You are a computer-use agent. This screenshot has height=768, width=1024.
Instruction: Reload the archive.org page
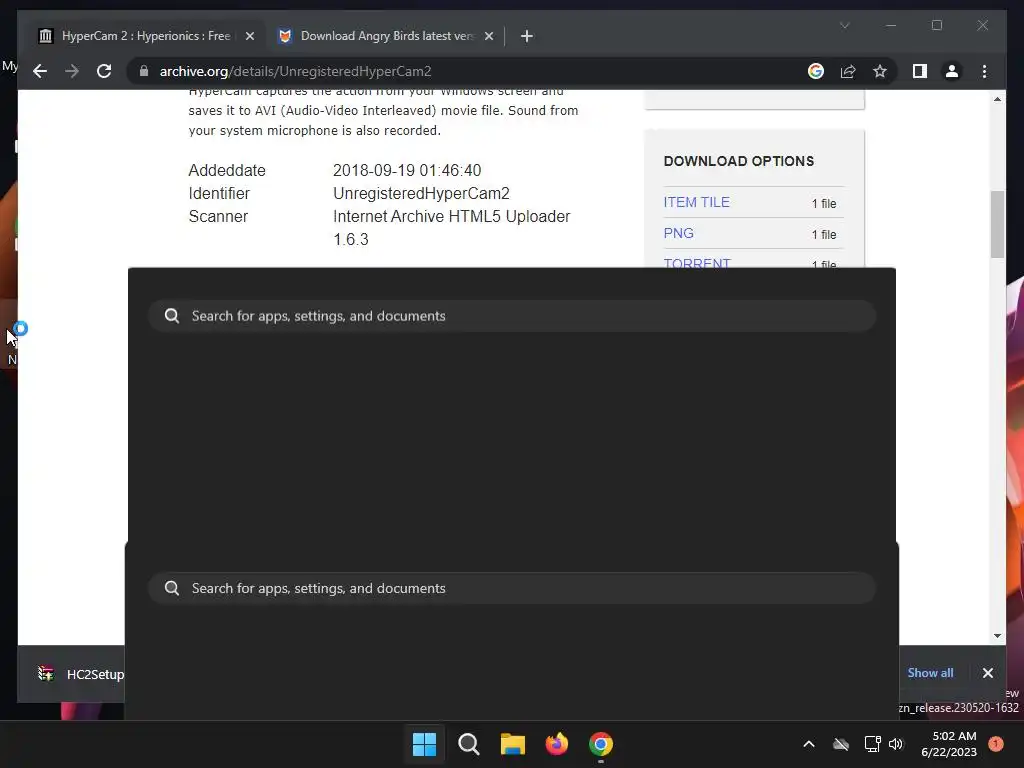click(104, 71)
